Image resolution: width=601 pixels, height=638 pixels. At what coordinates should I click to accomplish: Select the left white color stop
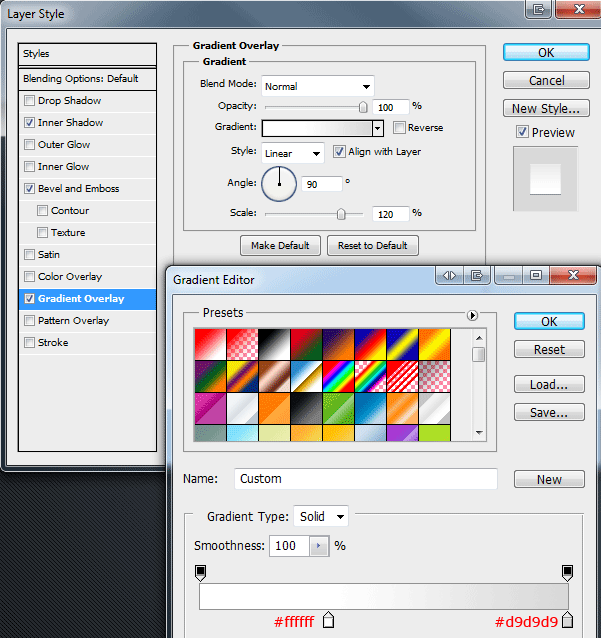(x=328, y=620)
